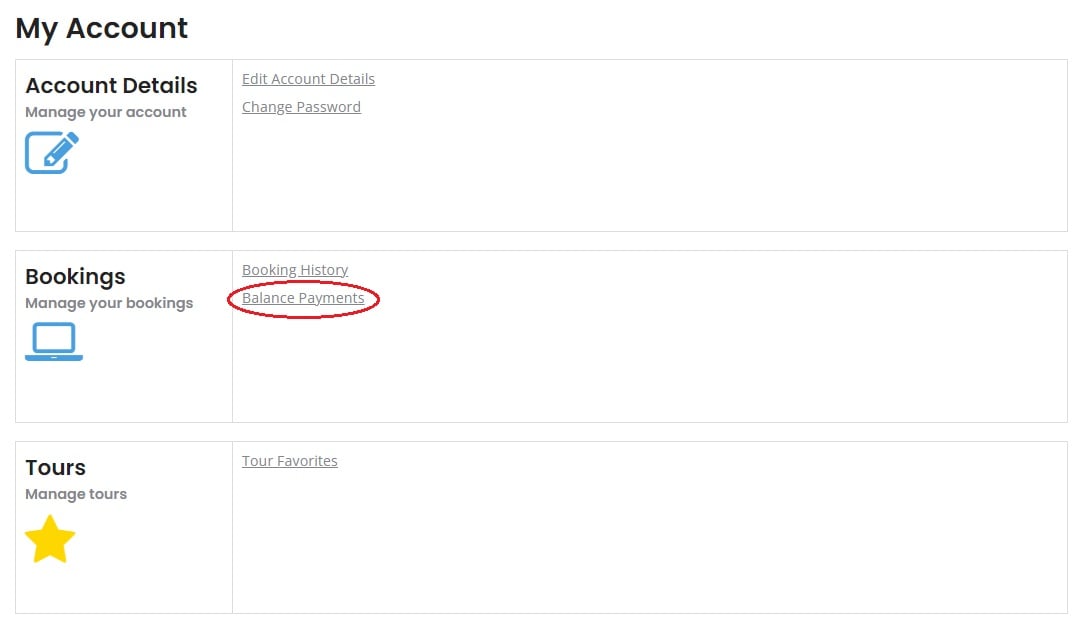Click the 'Manage your account' subtitle
Screen dimensions: 1086x631
106,112
